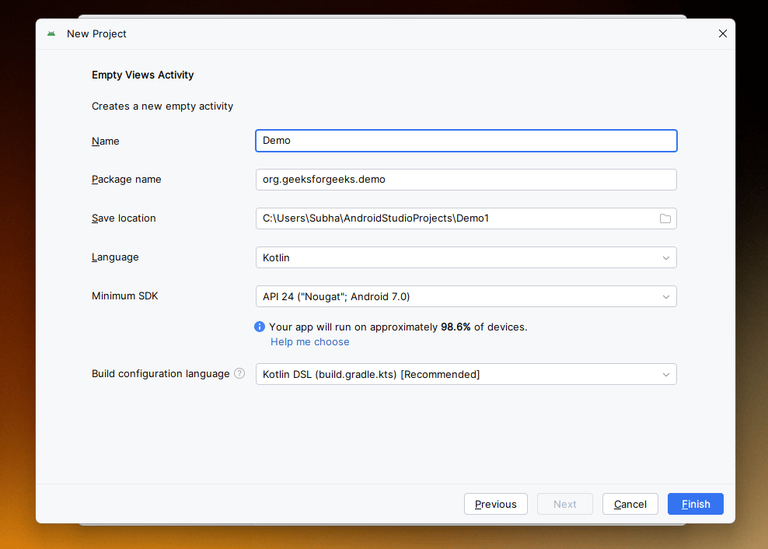Expand the Build configuration language combo box

(466, 374)
